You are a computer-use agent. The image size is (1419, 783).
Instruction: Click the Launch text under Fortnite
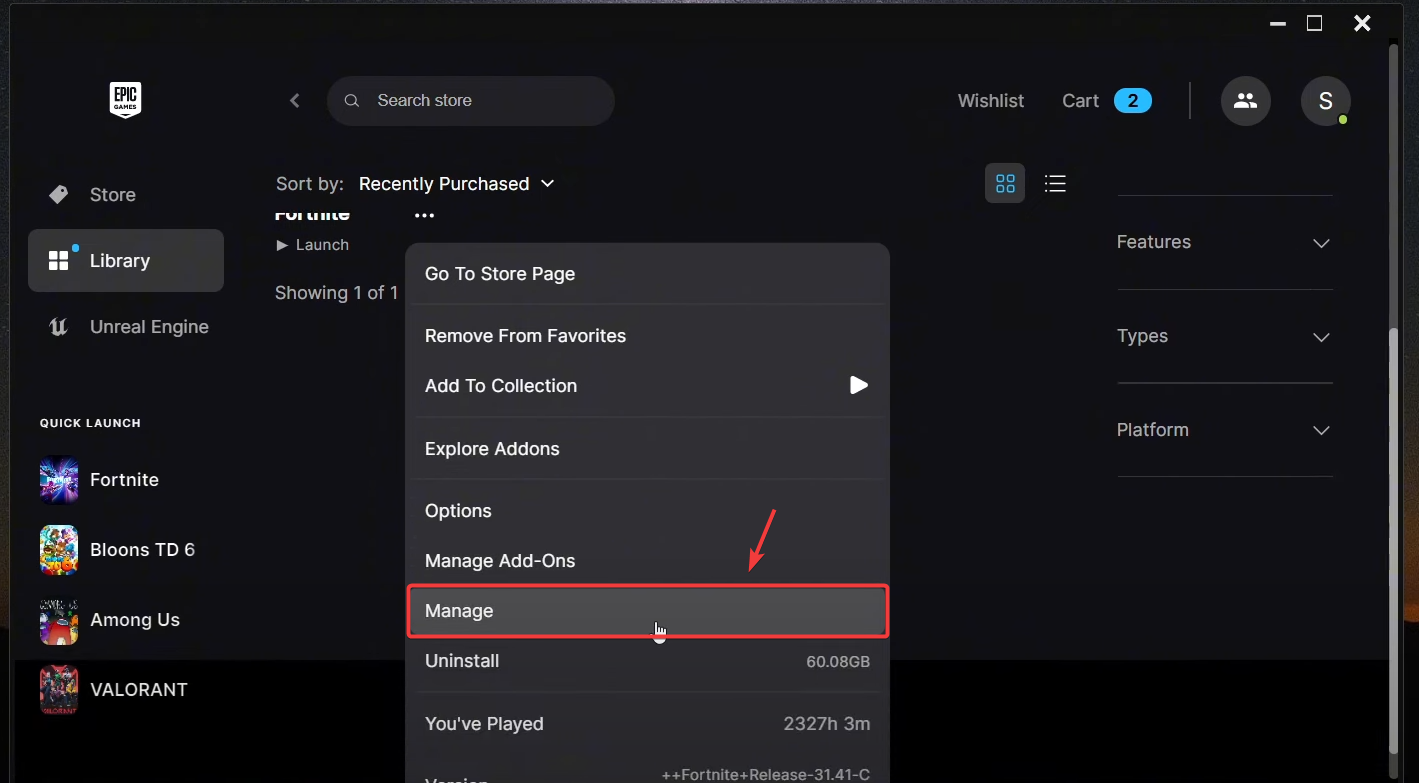point(322,245)
